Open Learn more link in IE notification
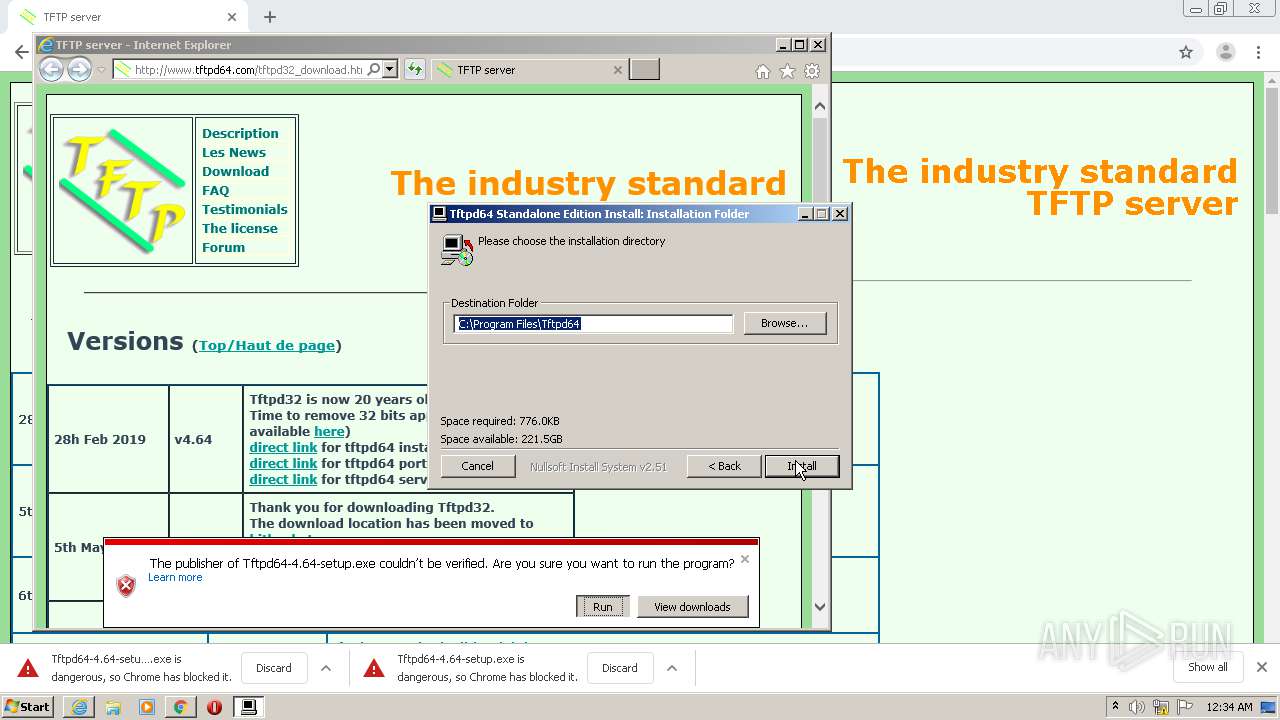Screen dimensions: 1280x720 [175, 577]
